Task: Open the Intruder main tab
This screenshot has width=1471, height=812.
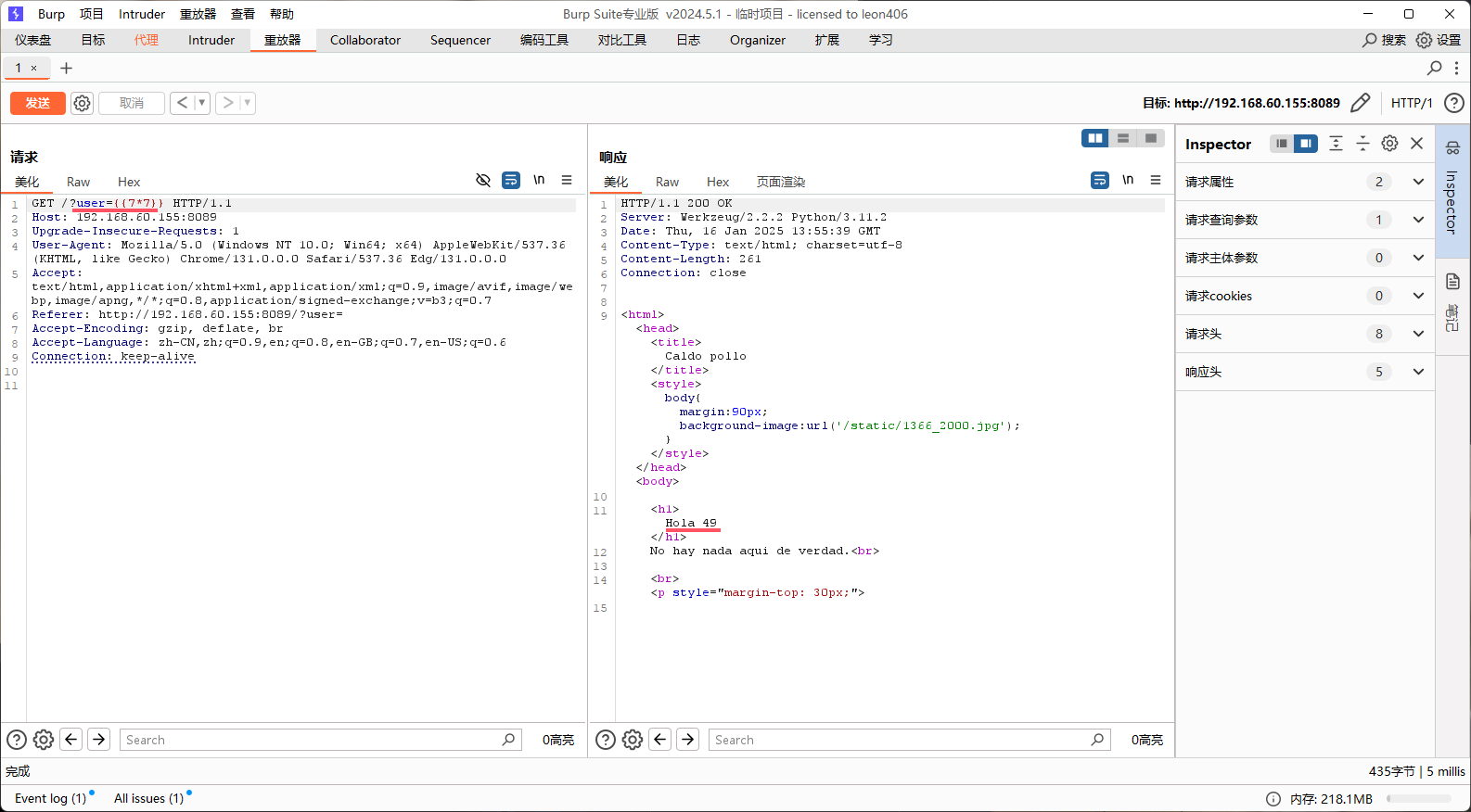Action: (211, 40)
